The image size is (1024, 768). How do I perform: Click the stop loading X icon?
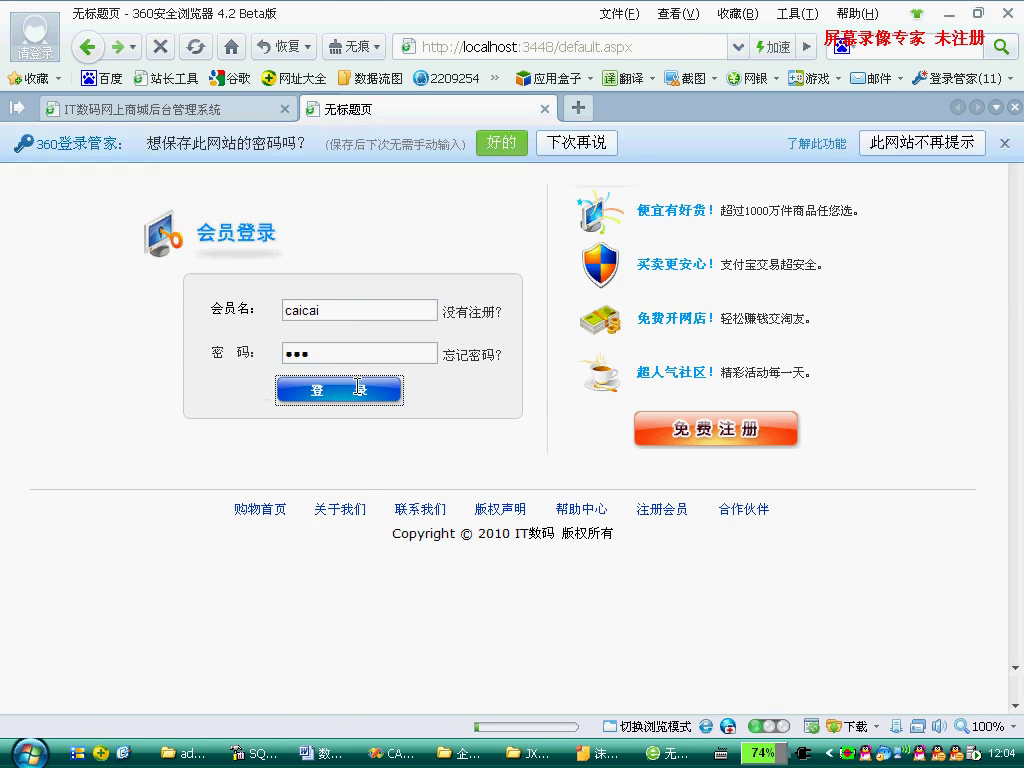pos(160,47)
